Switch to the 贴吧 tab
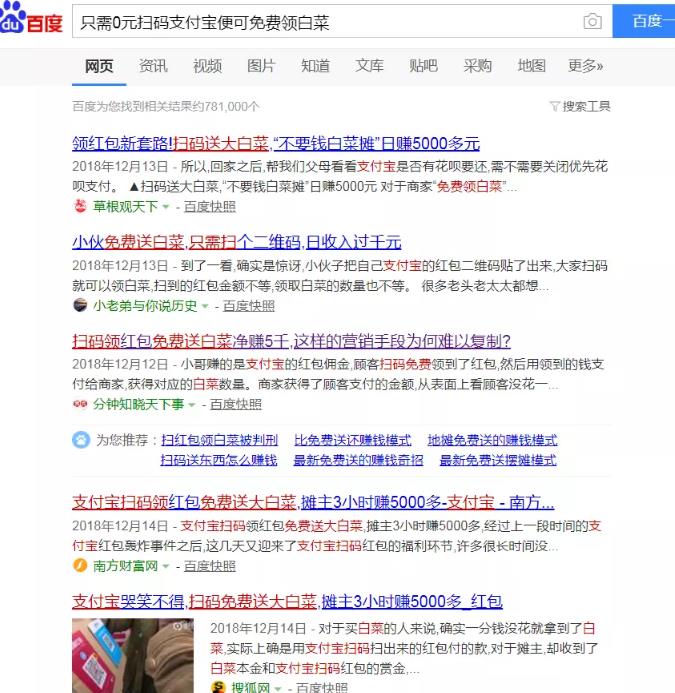675x693 pixels. [423, 66]
